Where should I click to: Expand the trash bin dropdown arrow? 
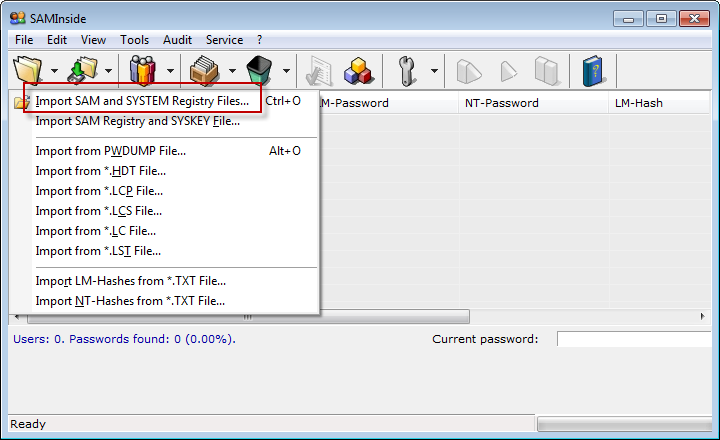coord(287,71)
